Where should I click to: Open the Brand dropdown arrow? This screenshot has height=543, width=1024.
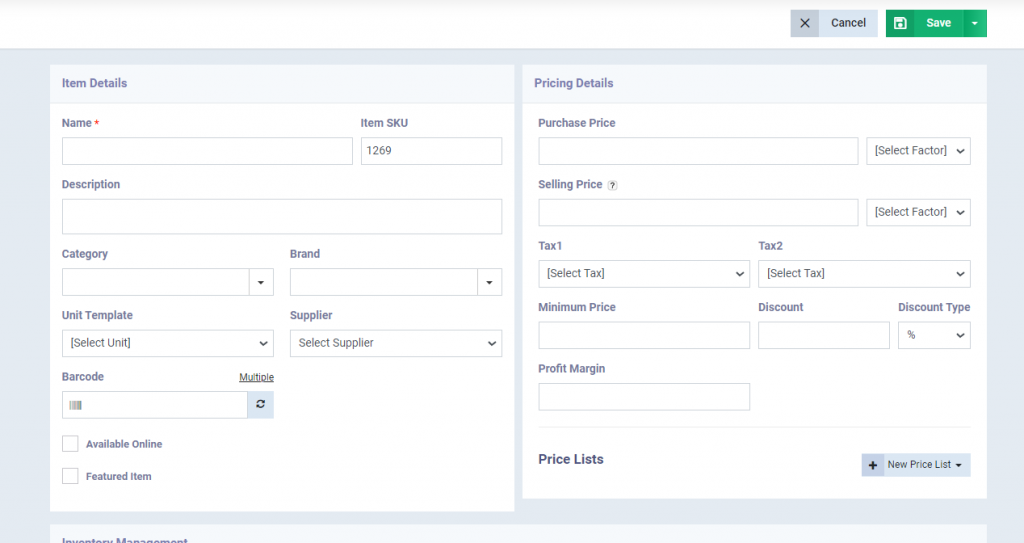pyautogui.click(x=489, y=282)
